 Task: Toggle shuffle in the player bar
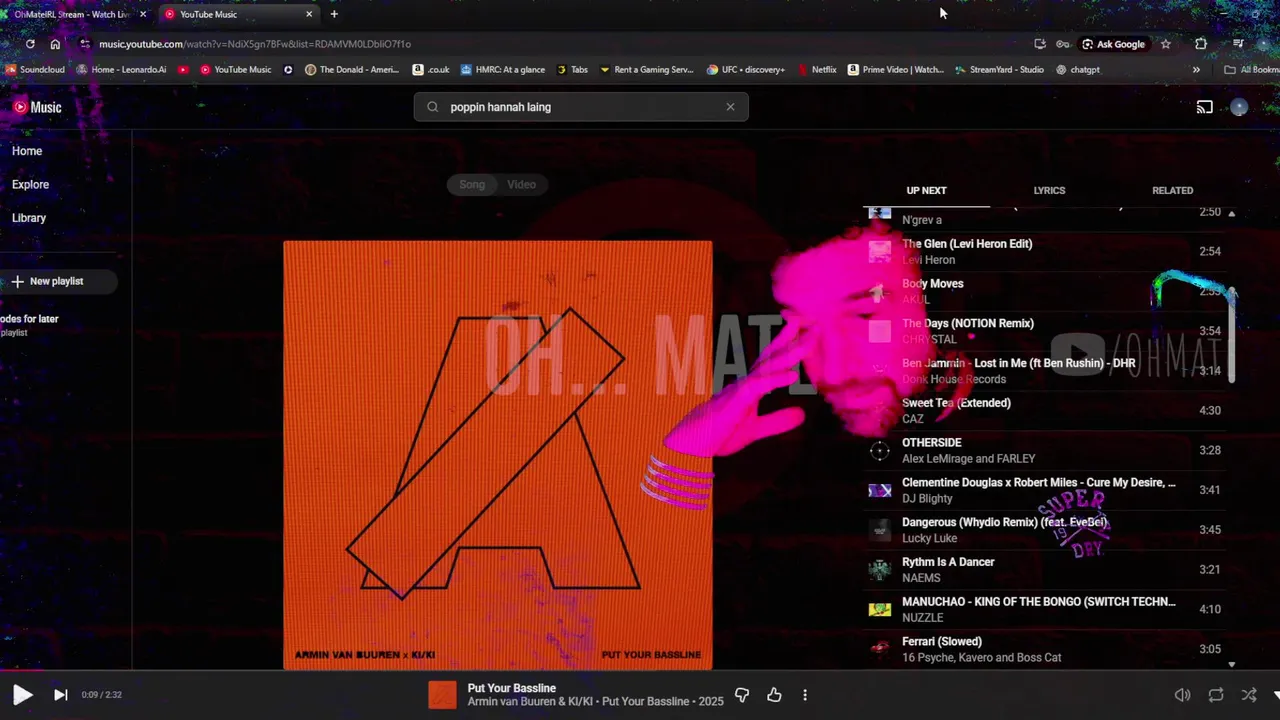[1249, 695]
